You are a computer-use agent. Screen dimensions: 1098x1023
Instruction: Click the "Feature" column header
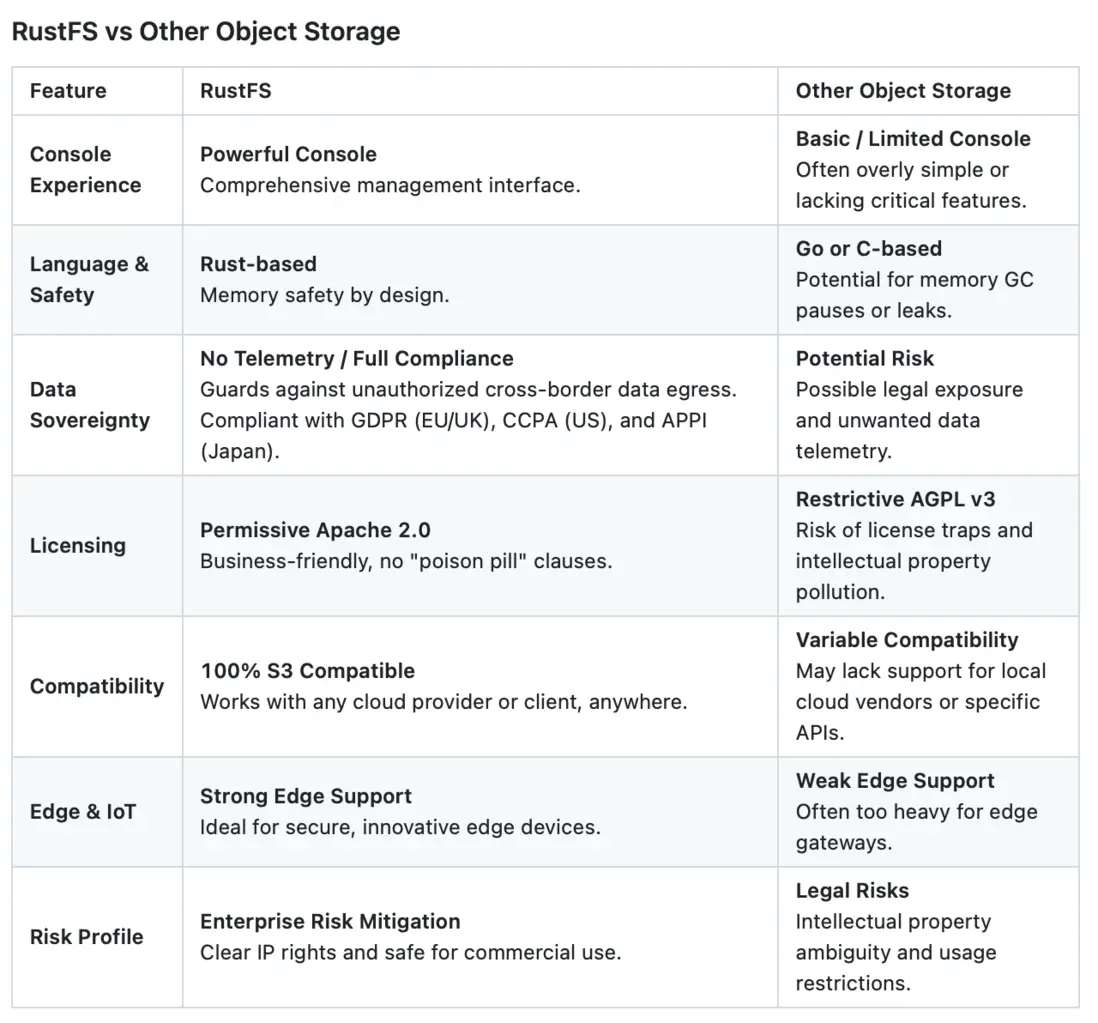pos(68,91)
